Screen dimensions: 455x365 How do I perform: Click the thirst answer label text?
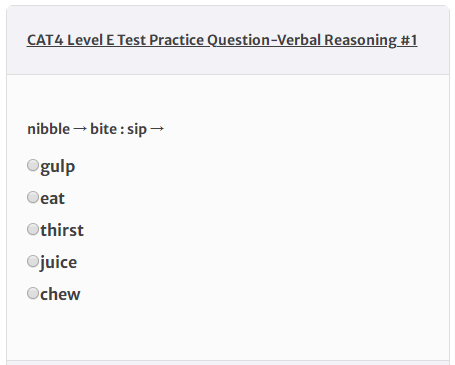tap(62, 230)
